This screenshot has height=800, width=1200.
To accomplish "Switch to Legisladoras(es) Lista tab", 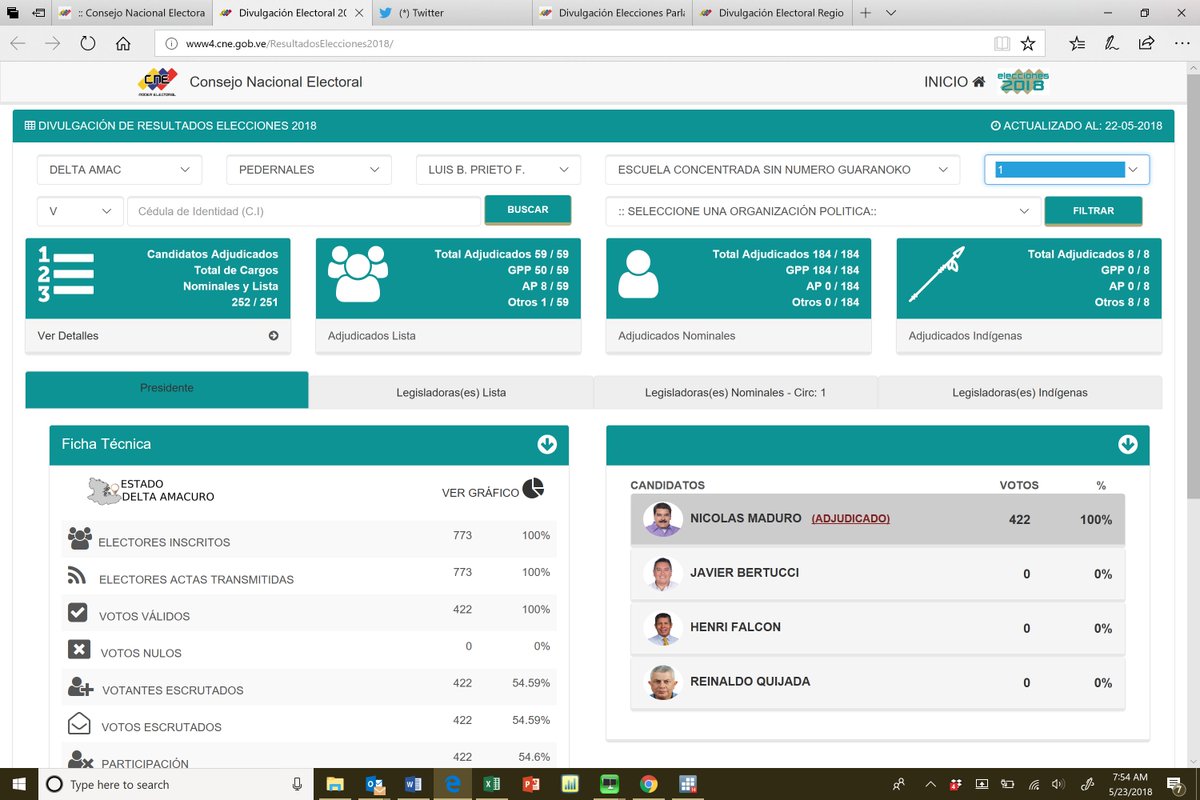I will pos(451,392).
